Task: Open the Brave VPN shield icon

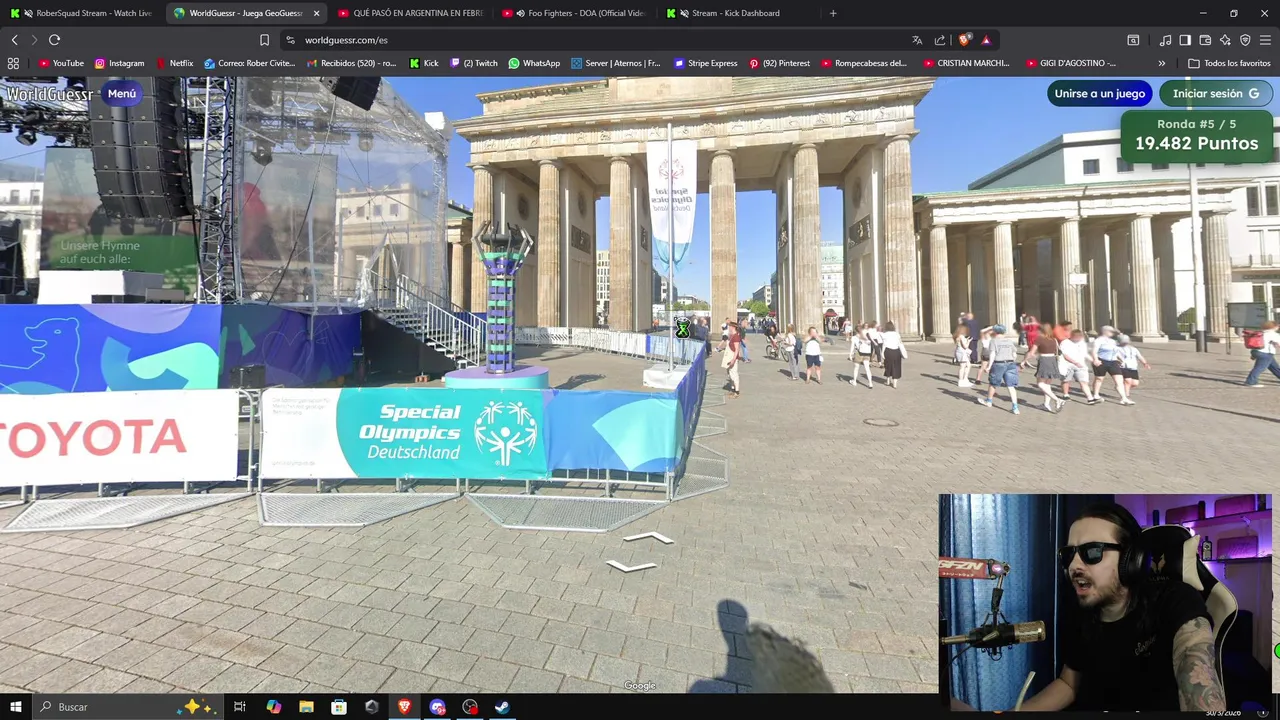Action: pyautogui.click(x=1245, y=40)
